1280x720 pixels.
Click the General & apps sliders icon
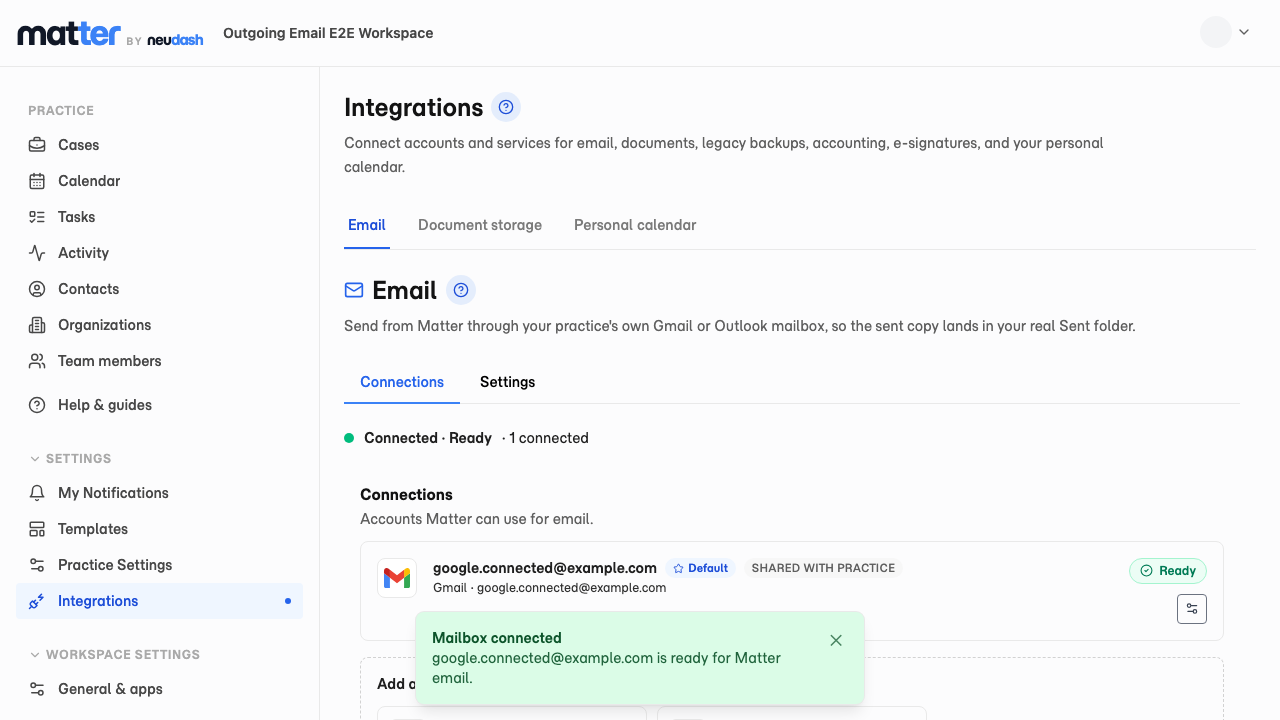point(37,689)
